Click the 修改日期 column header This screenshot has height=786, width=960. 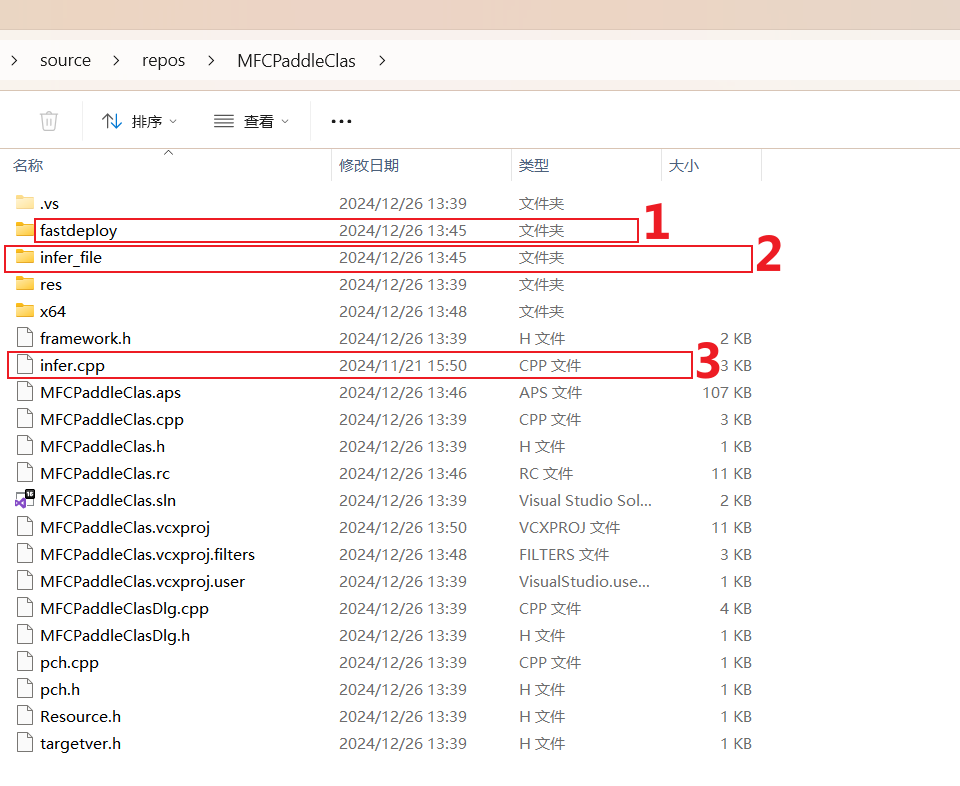tap(370, 165)
